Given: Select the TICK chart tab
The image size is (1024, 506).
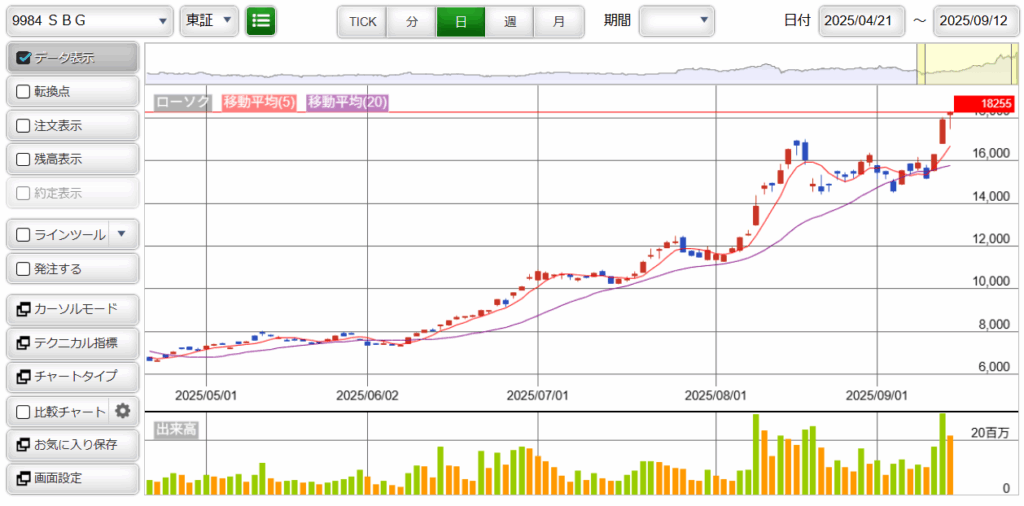Looking at the screenshot, I should [x=362, y=22].
